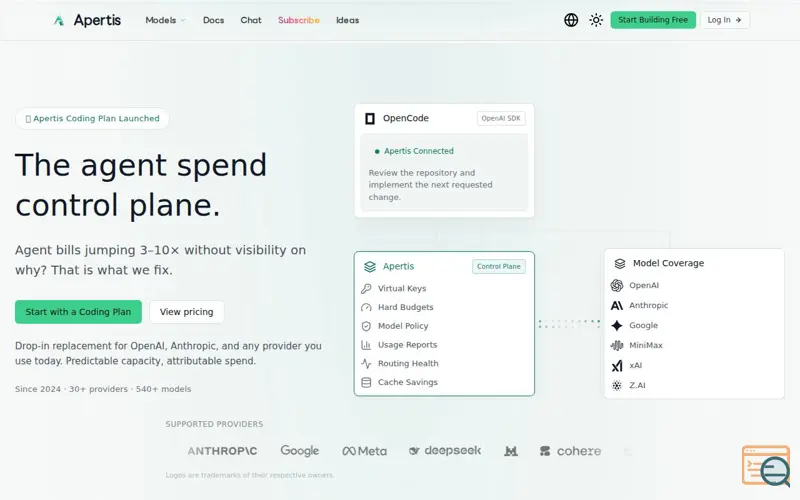The image size is (800, 500).
Task: Click the Google sparkle icon in Model Coverage
Action: (617, 326)
